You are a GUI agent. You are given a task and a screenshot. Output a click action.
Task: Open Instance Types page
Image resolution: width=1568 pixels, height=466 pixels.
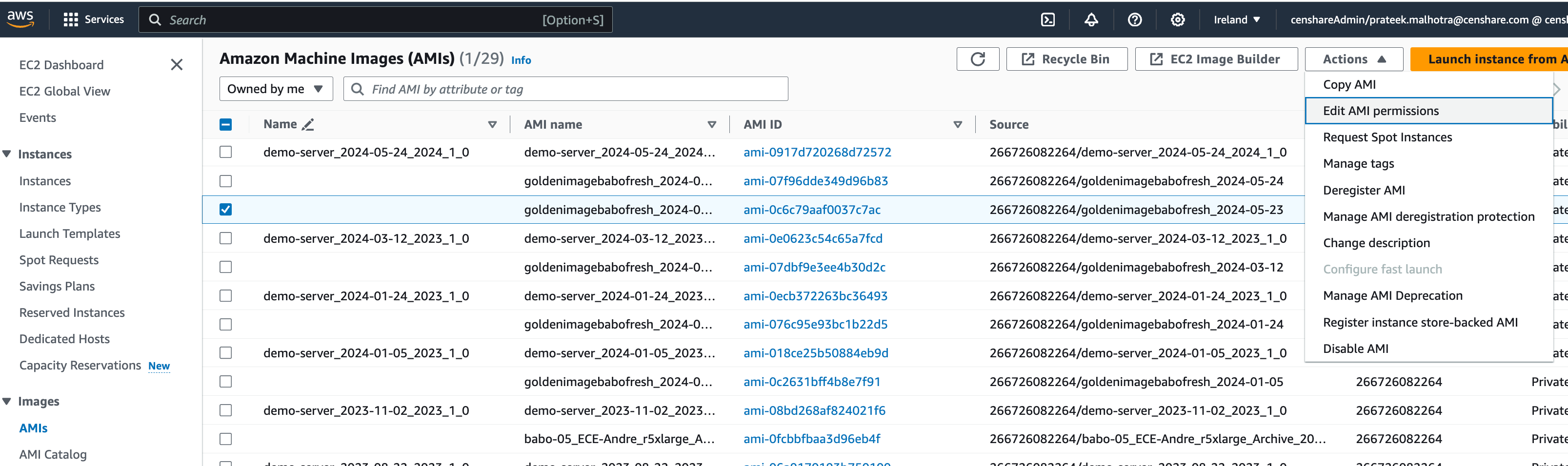click(60, 208)
